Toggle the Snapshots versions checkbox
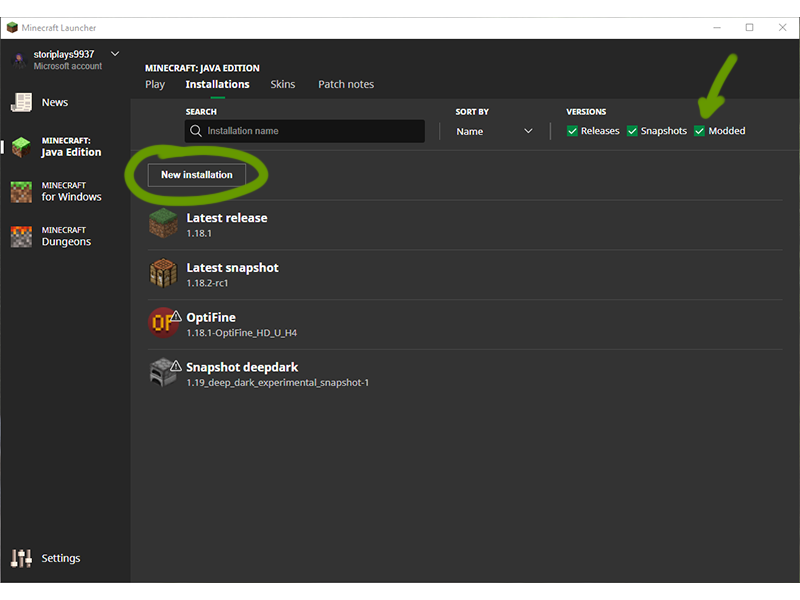The image size is (800, 600). [x=632, y=131]
